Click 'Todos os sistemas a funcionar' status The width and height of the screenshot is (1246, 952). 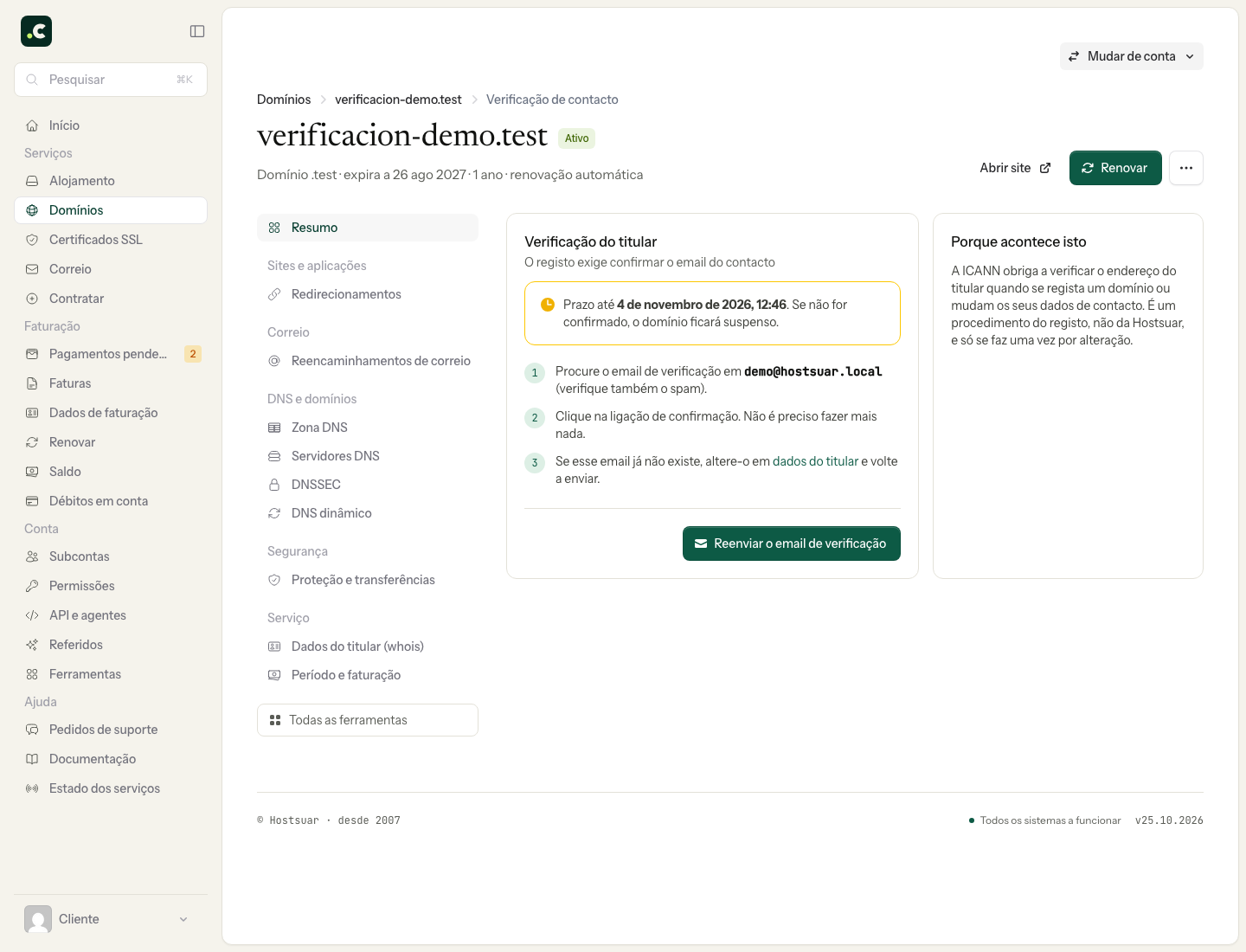click(1044, 820)
